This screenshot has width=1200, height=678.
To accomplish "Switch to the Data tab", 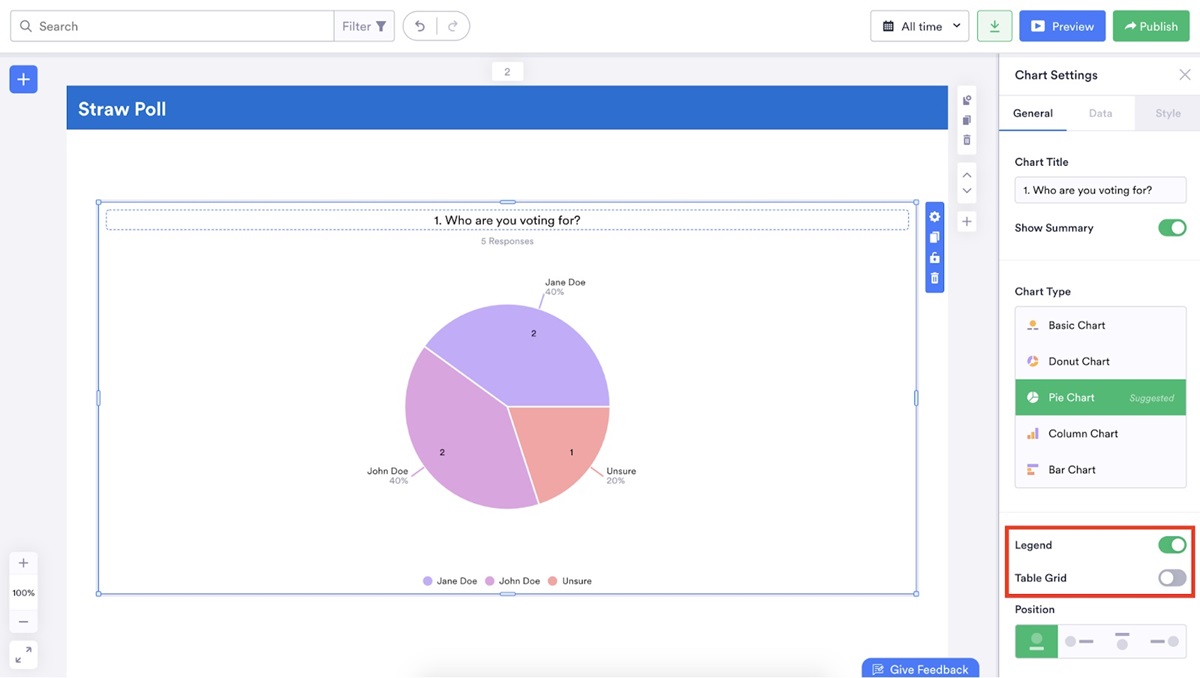I will click(1101, 113).
